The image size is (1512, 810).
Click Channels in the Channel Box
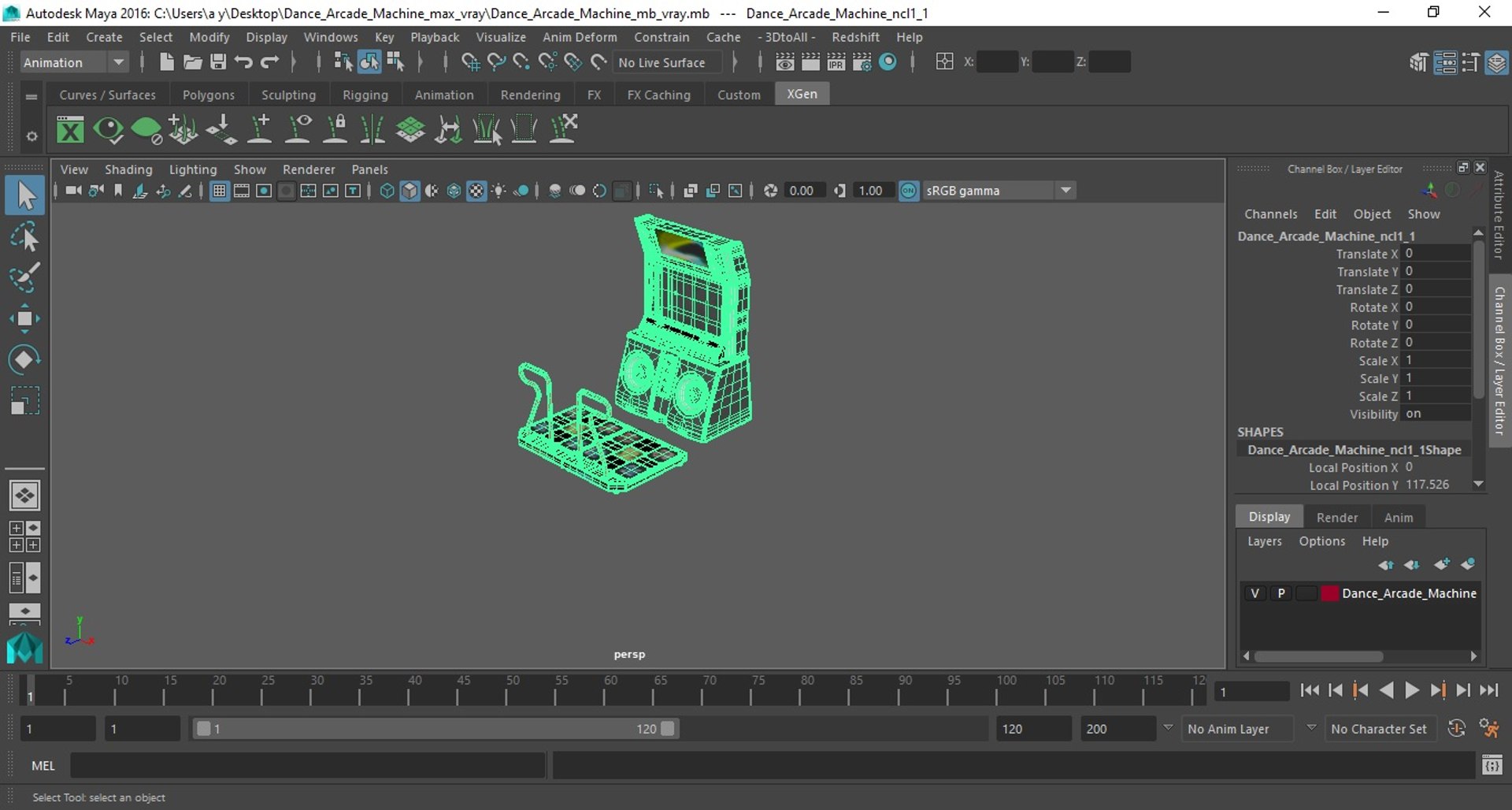[x=1270, y=214]
